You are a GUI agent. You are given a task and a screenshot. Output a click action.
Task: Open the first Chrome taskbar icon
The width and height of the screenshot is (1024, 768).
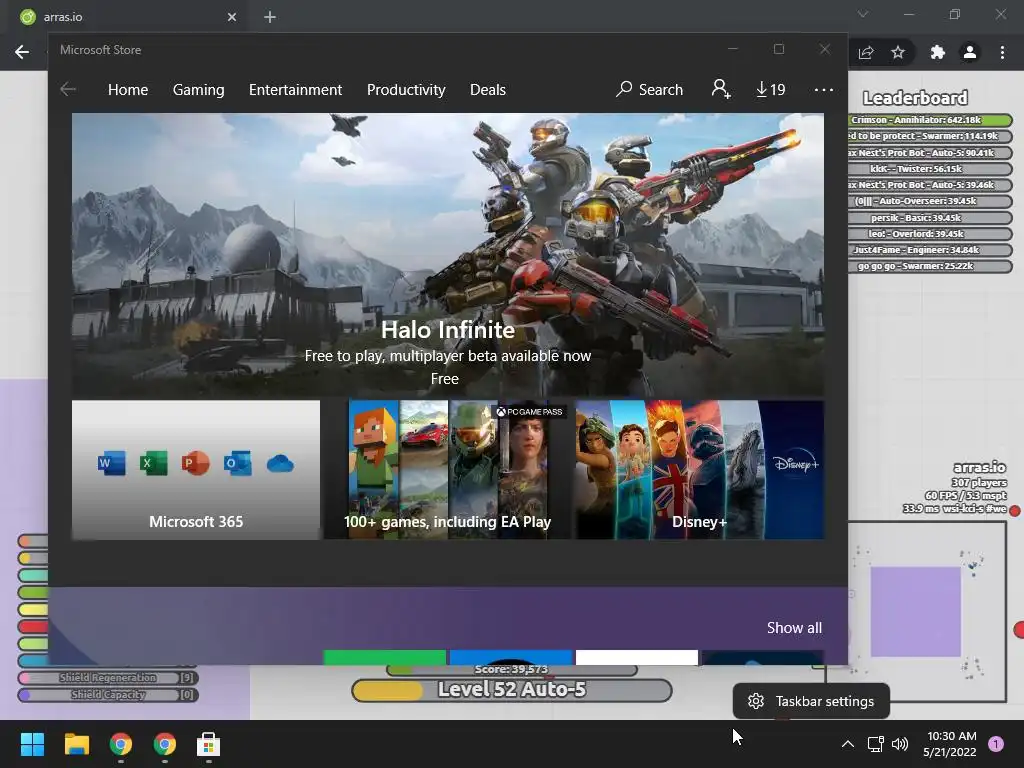click(x=121, y=744)
